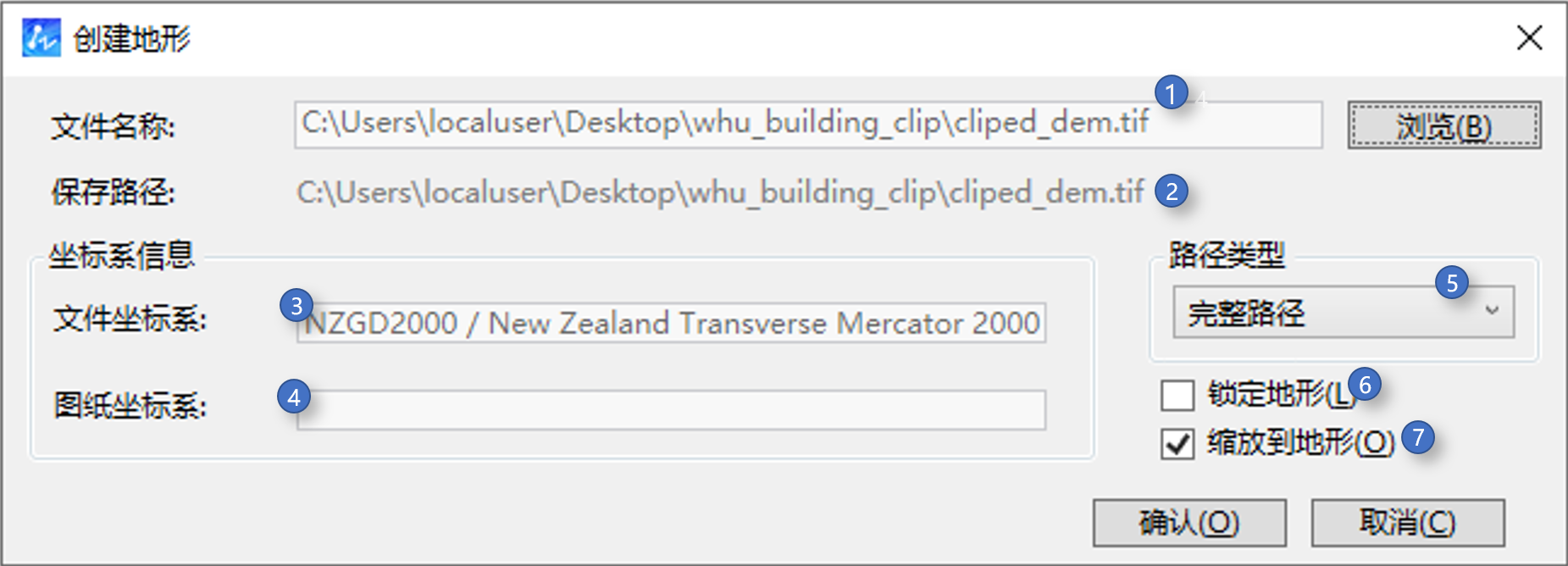1568x566 pixels.
Task: Click blue numbered marker 3
Action: pyautogui.click(x=296, y=306)
